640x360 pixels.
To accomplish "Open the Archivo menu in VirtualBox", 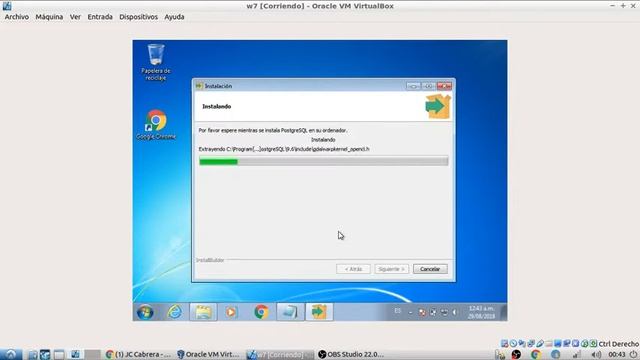I will (x=17, y=17).
